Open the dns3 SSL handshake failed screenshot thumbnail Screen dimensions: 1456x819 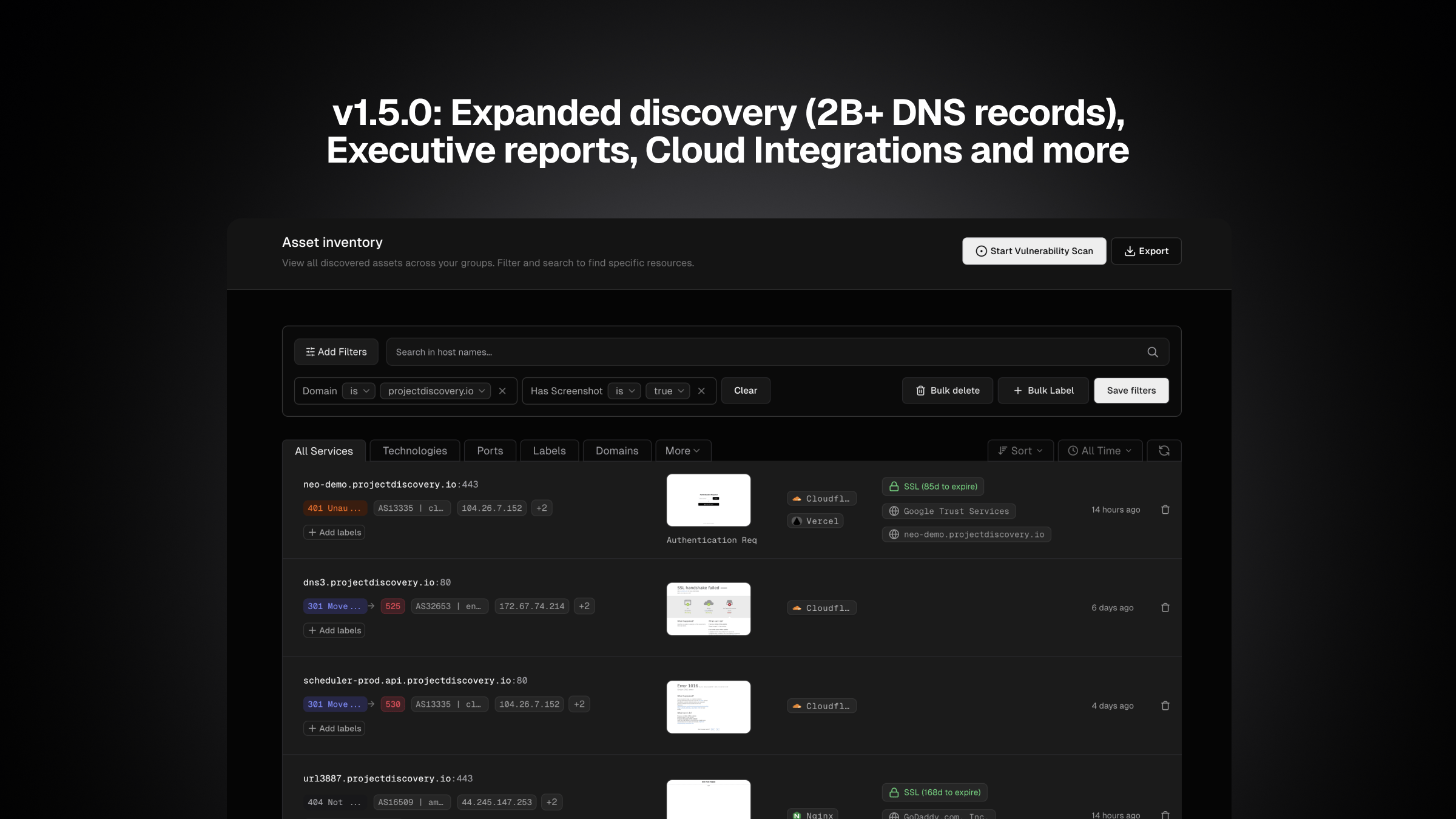point(708,608)
